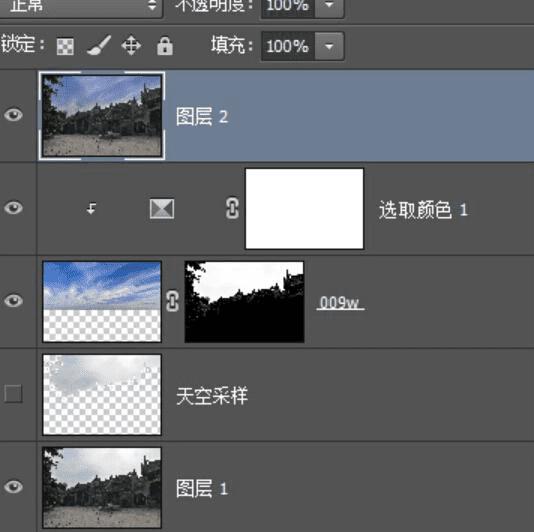Click lock all padlock icon
The image size is (534, 532).
(165, 46)
